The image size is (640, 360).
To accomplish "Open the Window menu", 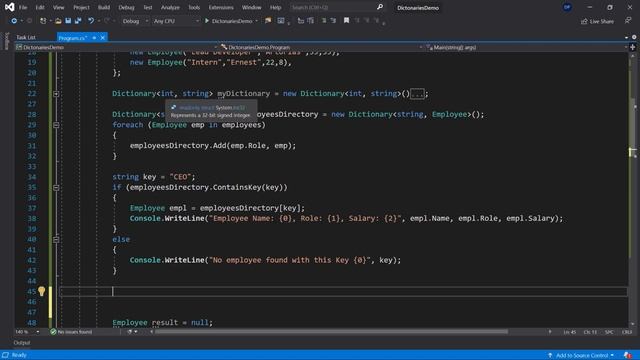I will tap(251, 7).
